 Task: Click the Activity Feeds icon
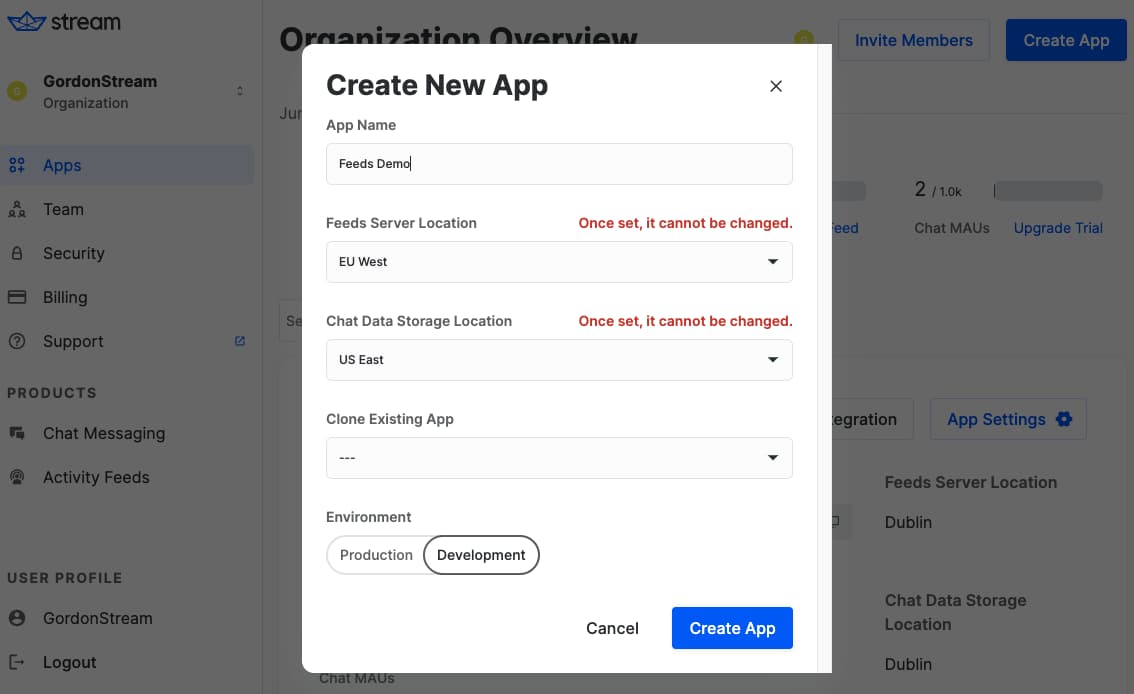pyautogui.click(x=17, y=477)
